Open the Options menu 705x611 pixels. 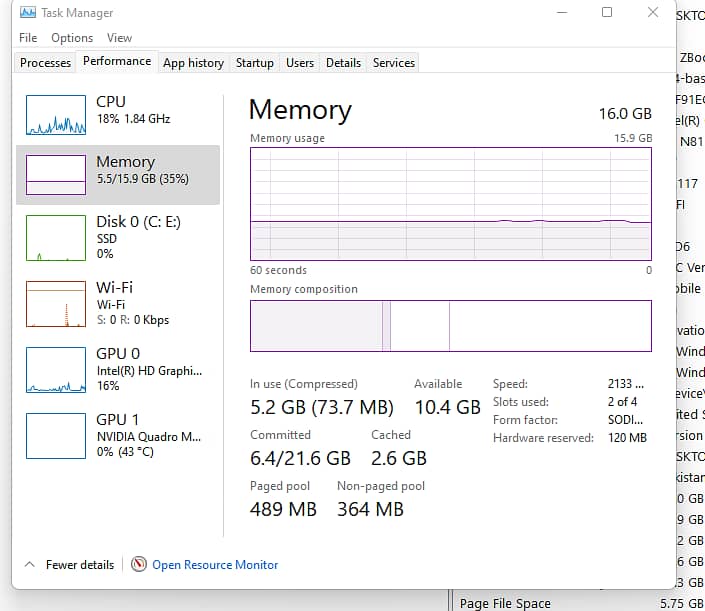tap(72, 38)
